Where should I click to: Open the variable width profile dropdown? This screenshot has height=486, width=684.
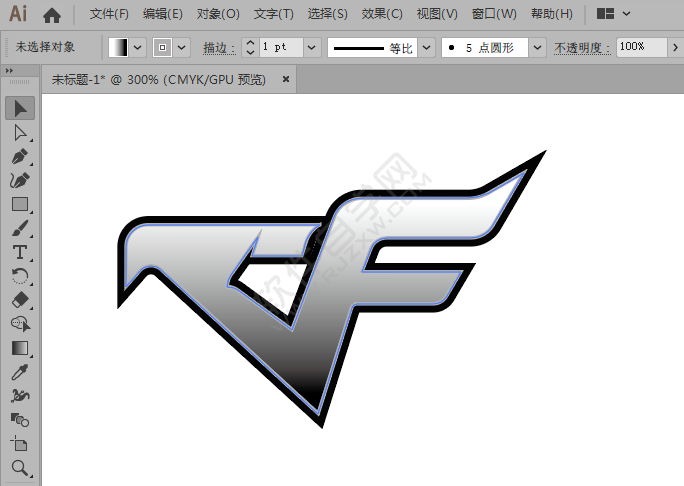pyautogui.click(x=427, y=48)
